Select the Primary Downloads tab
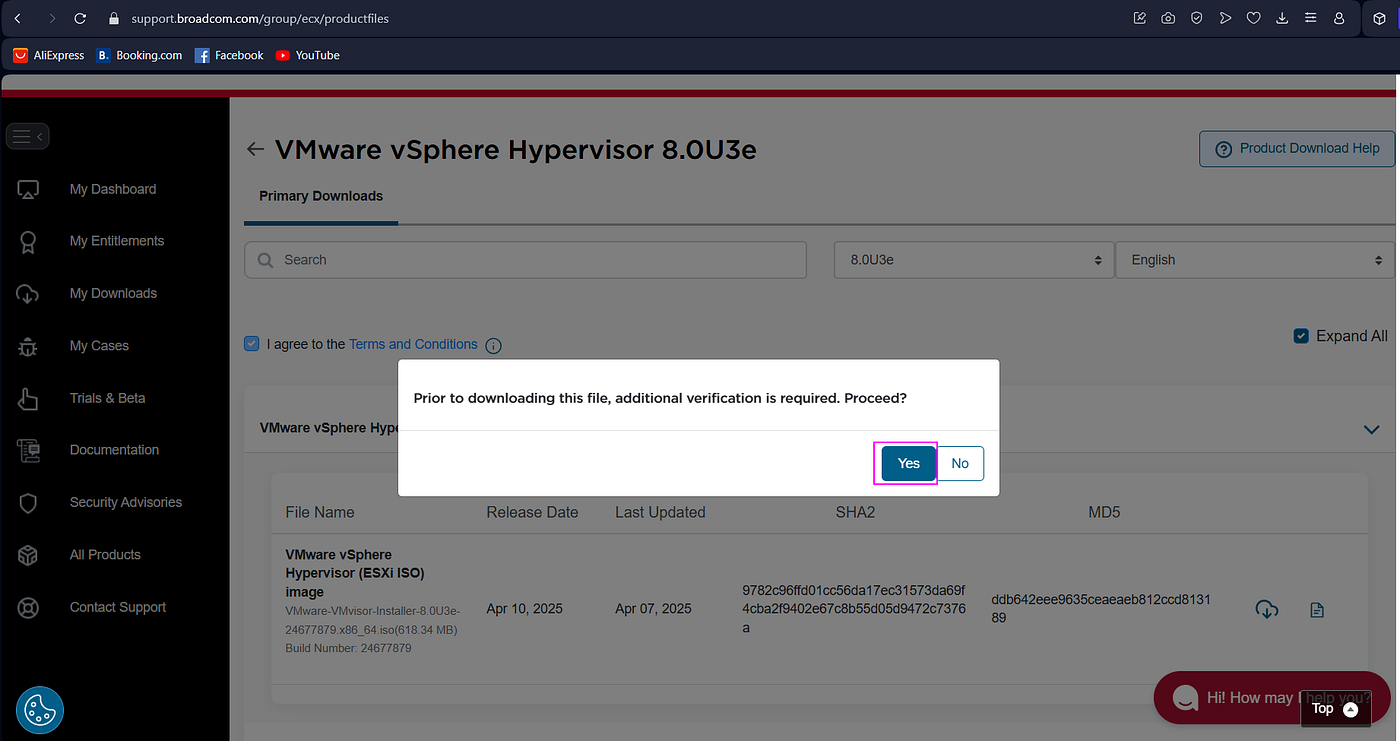Screen dimensions: 1400x741 click(321, 196)
